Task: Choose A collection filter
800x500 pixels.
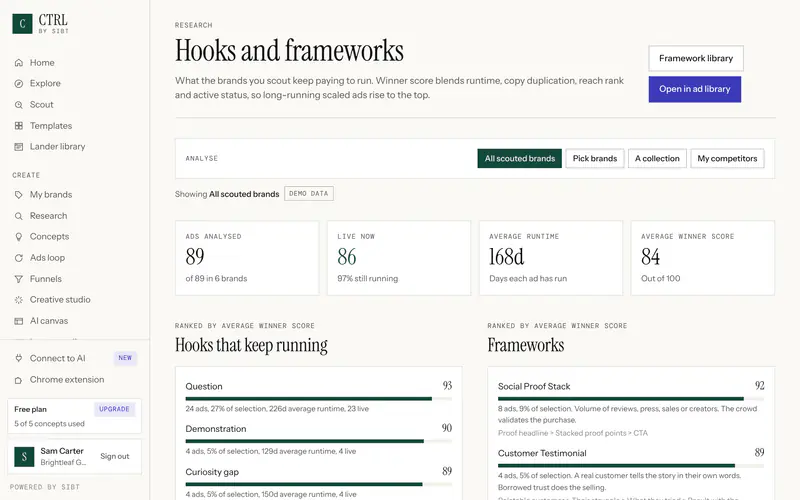Action: [x=657, y=159]
